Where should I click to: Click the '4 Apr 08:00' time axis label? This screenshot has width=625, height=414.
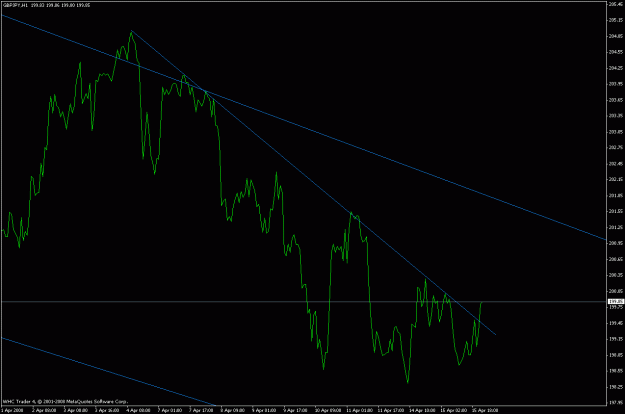(x=138, y=410)
